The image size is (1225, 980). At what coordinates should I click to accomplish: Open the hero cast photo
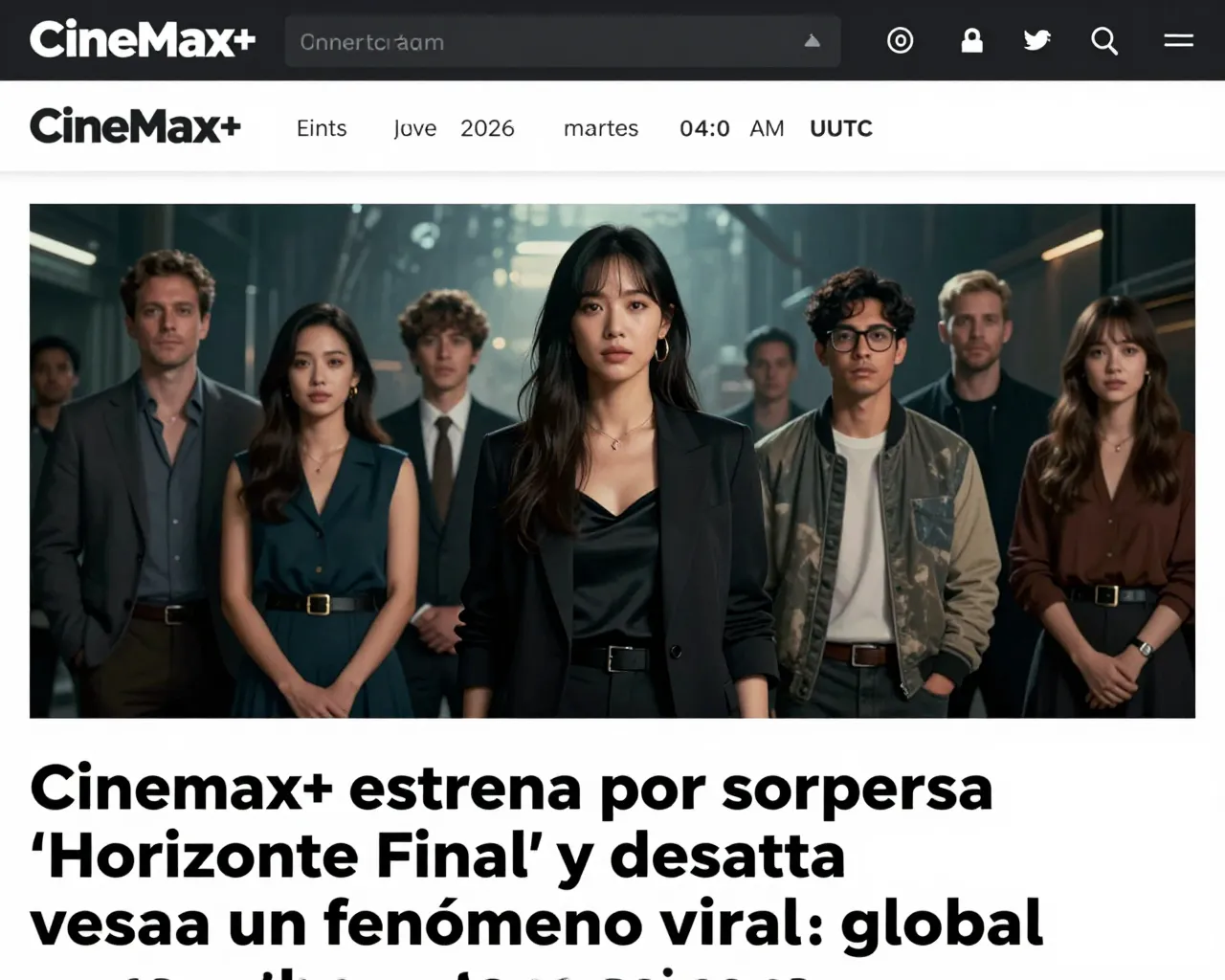pyautogui.click(x=612, y=460)
